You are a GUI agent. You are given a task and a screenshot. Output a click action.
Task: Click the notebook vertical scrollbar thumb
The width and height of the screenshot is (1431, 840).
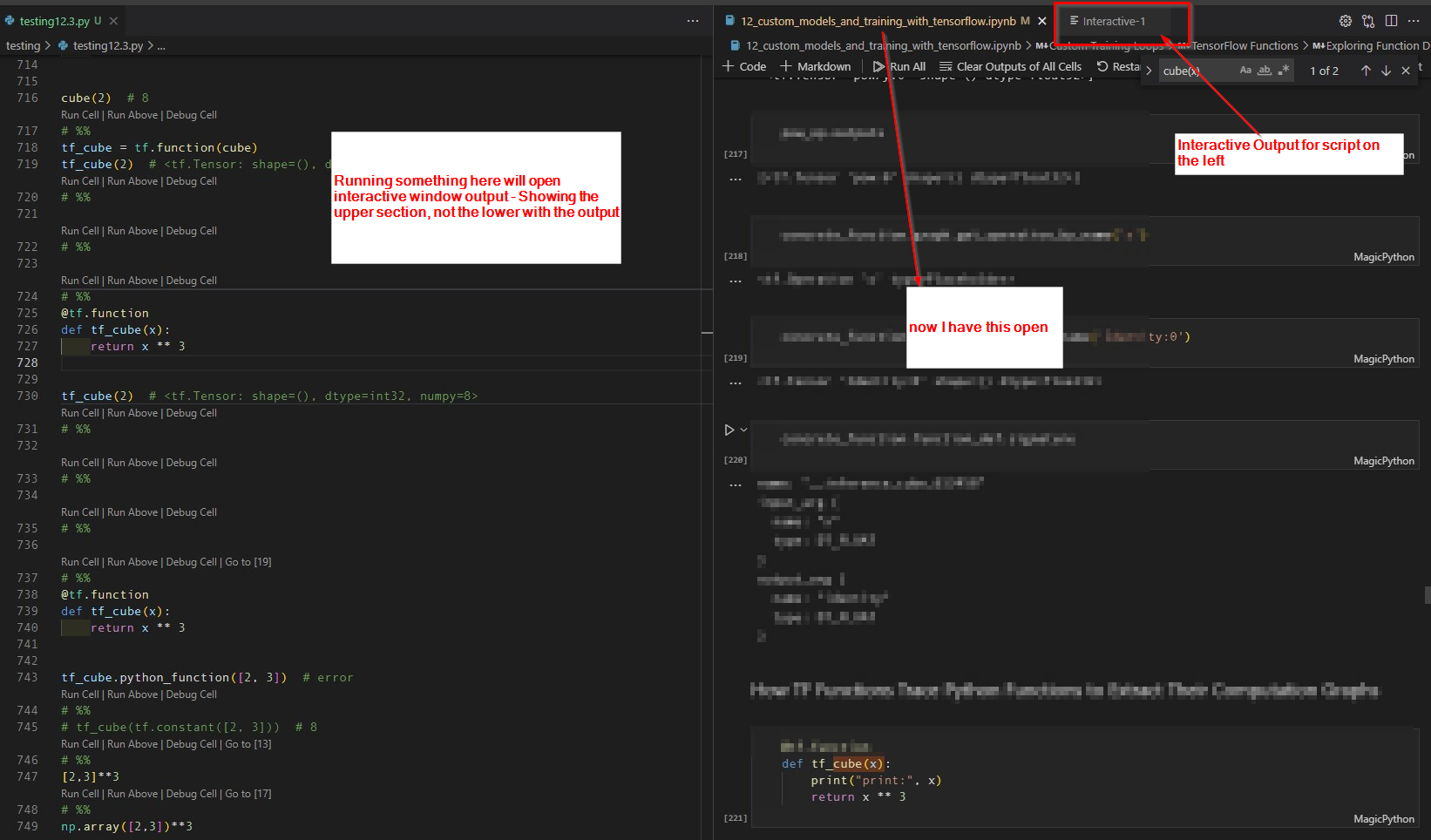point(1428,595)
